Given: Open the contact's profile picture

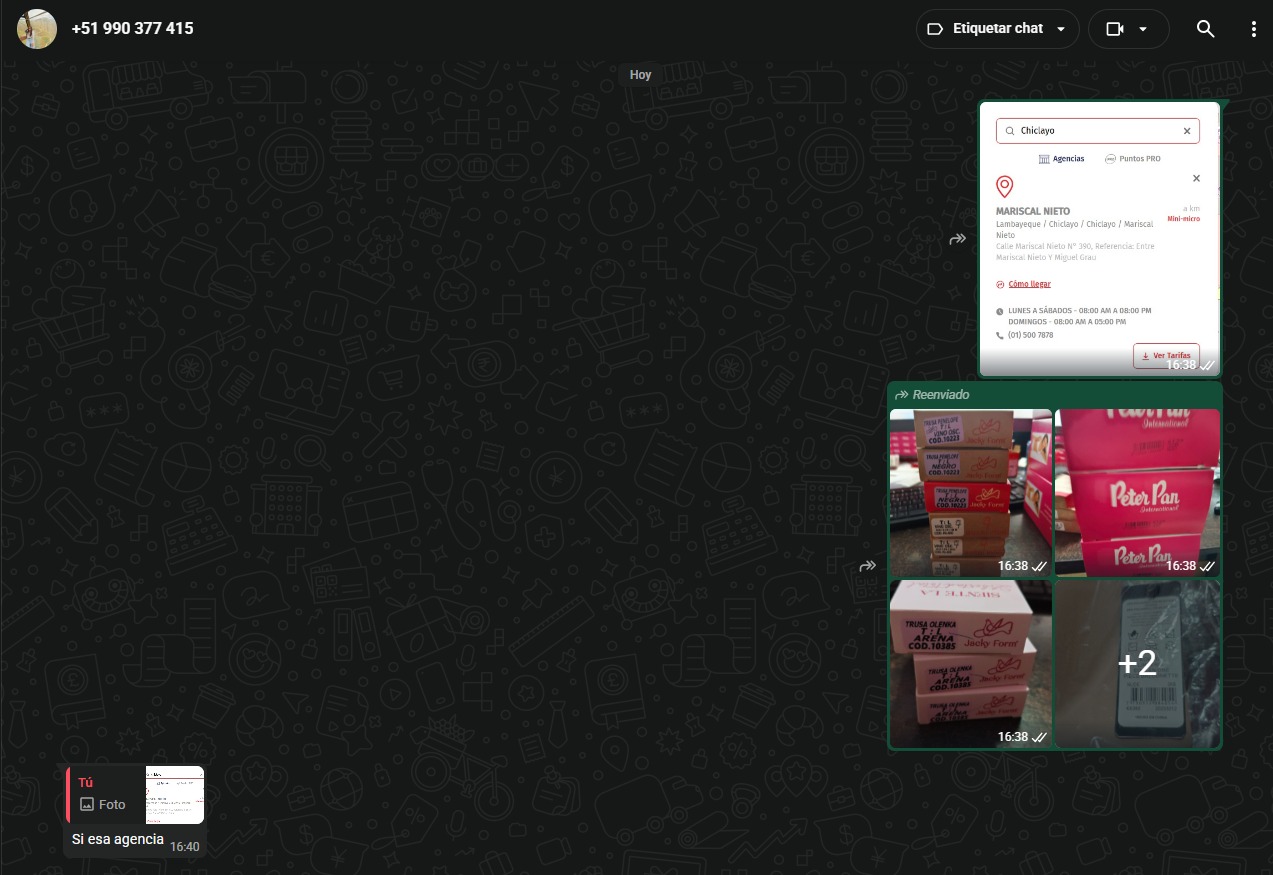Looking at the screenshot, I should 37,29.
